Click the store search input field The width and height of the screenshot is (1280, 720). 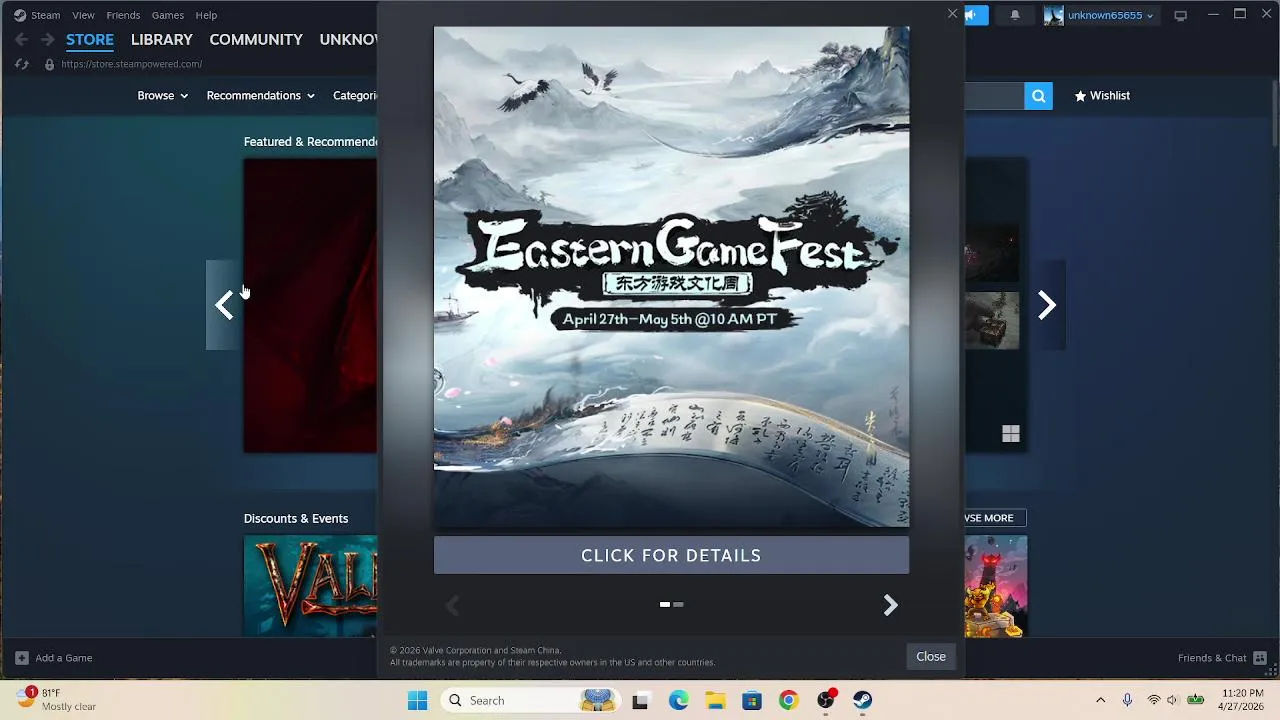click(x=994, y=96)
